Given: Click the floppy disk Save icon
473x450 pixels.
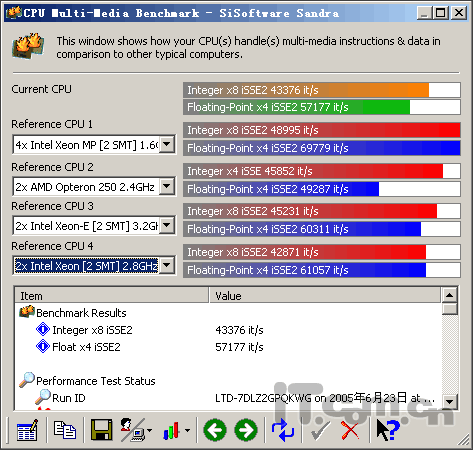Looking at the screenshot, I should tap(101, 430).
